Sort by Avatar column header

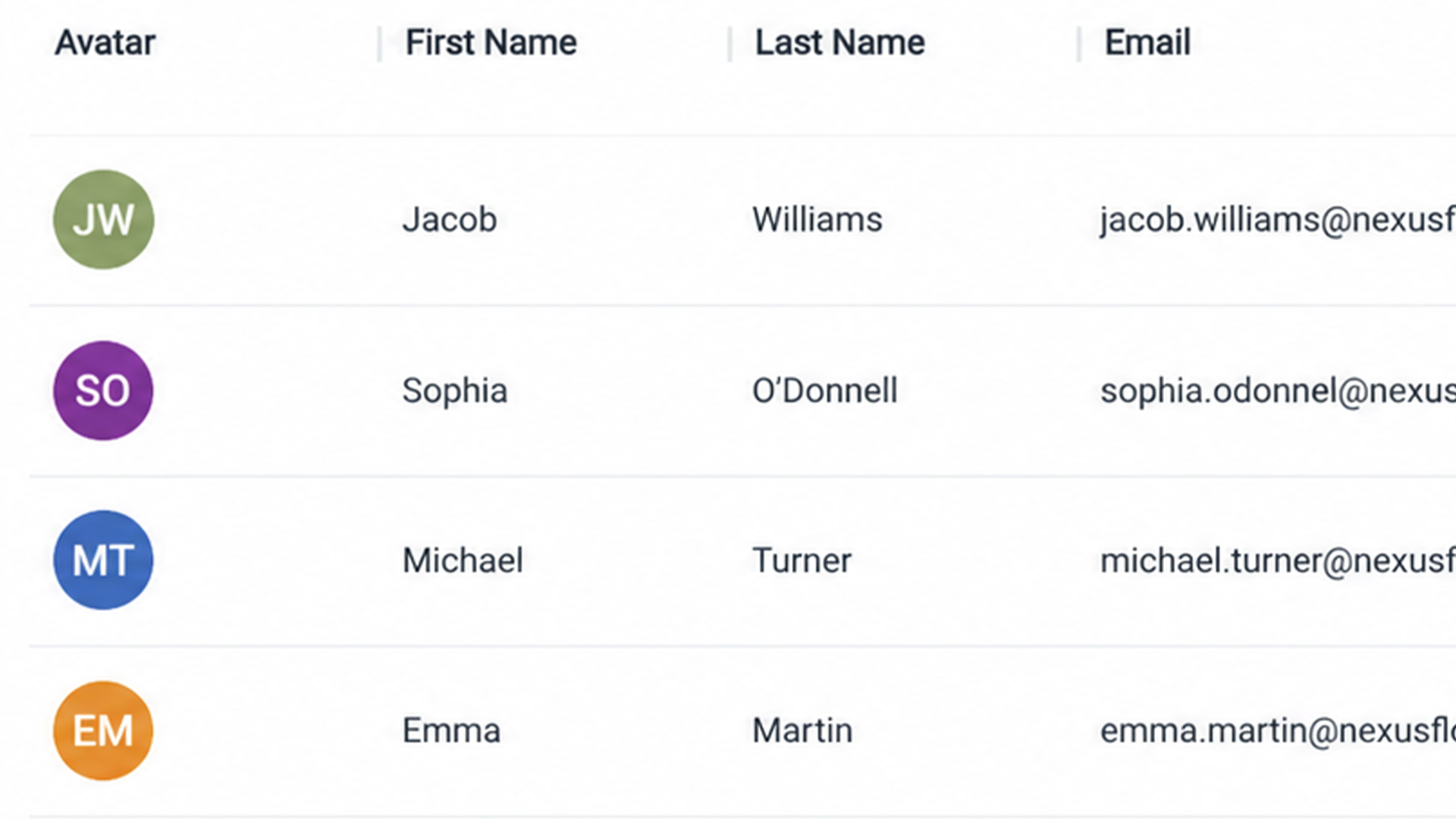105,42
